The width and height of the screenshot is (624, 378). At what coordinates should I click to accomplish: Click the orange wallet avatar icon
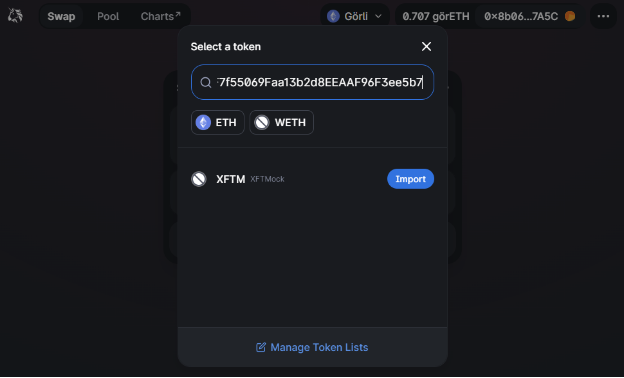(x=570, y=16)
